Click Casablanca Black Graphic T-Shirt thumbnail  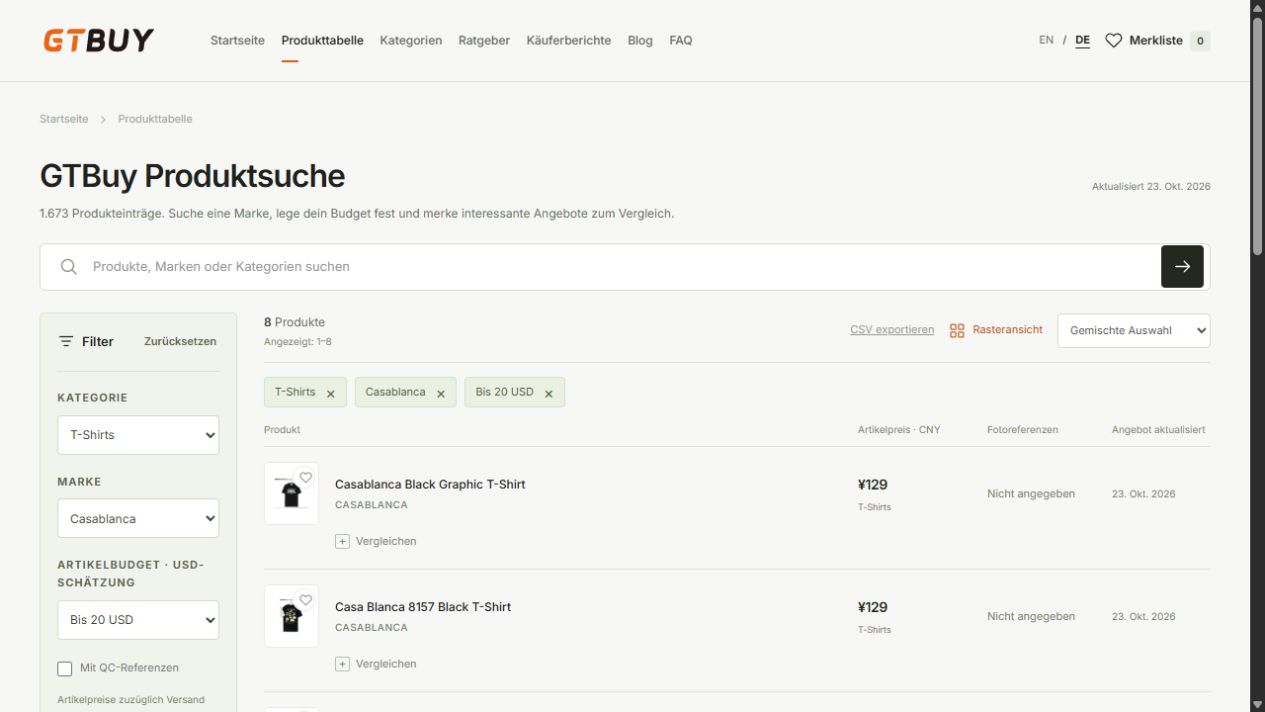pos(291,493)
